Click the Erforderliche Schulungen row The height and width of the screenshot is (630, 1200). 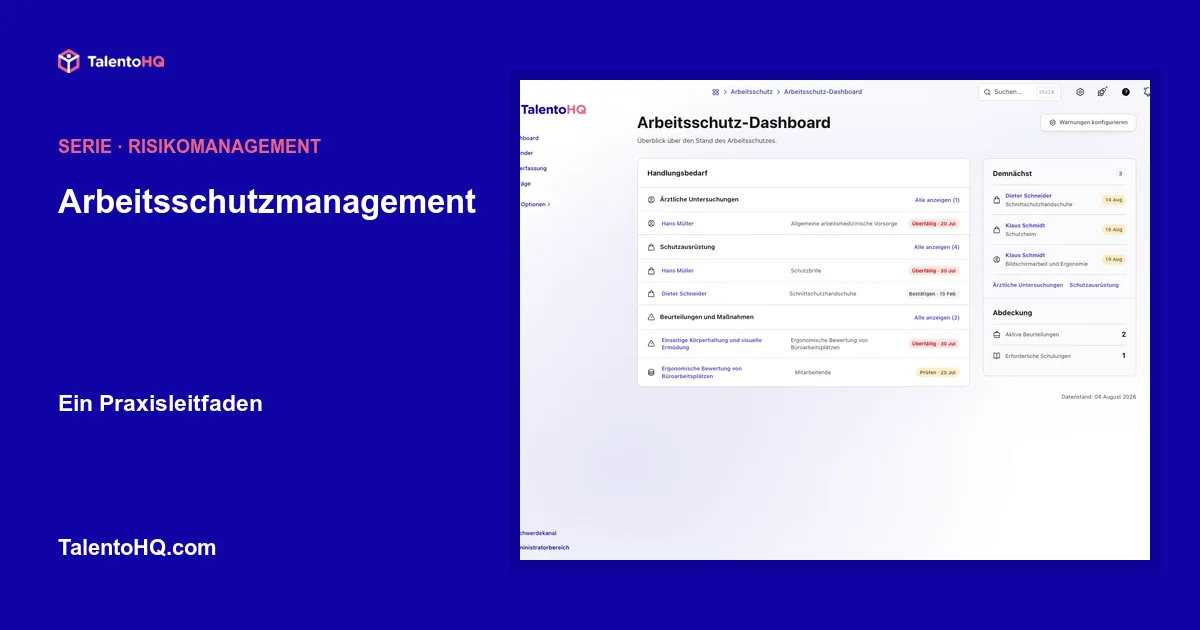tap(1059, 356)
